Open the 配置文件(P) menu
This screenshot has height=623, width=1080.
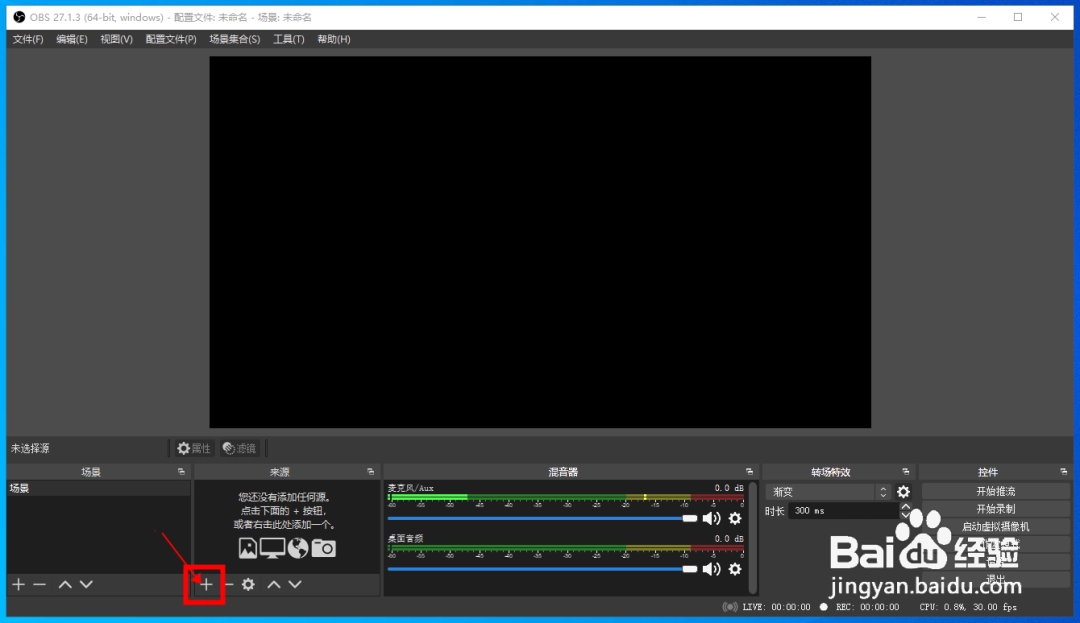[171, 39]
